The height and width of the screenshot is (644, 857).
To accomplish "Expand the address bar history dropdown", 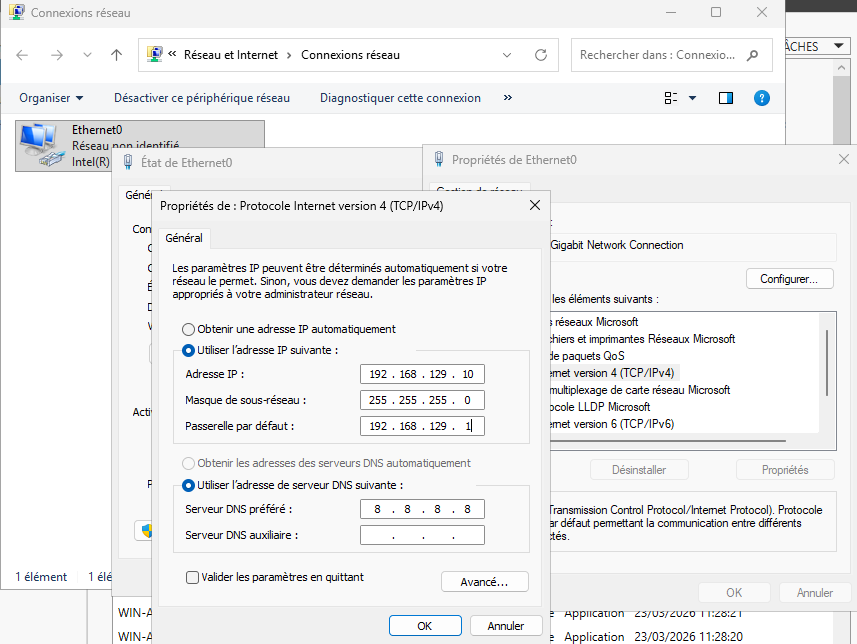I will point(507,55).
